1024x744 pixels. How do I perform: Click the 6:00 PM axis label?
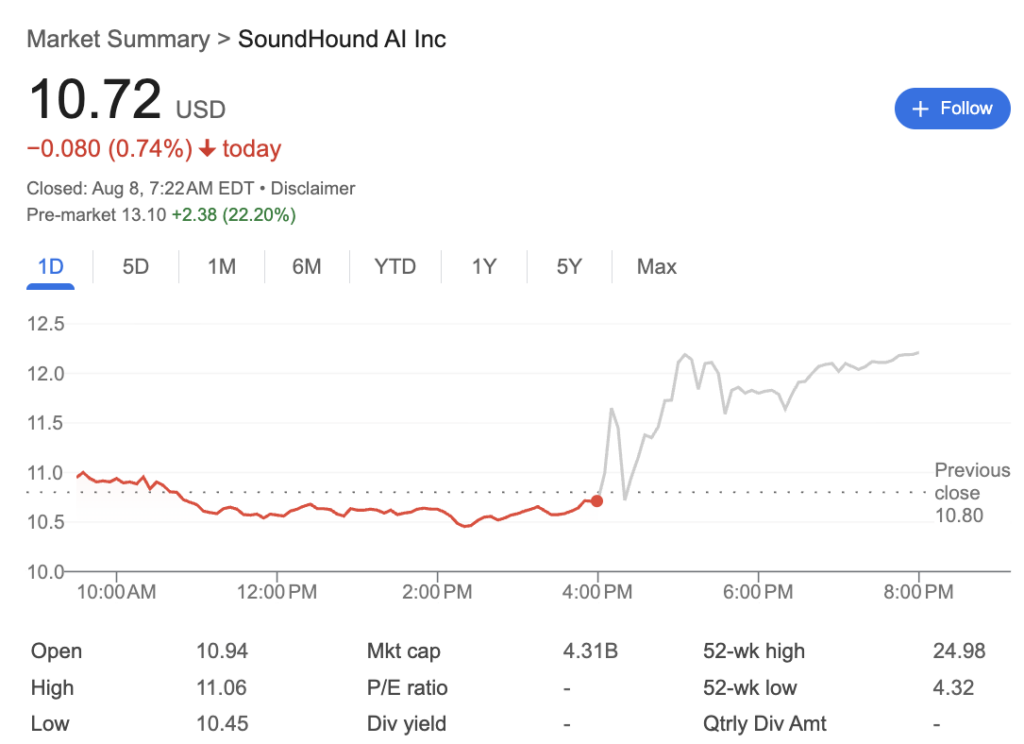pyautogui.click(x=758, y=592)
